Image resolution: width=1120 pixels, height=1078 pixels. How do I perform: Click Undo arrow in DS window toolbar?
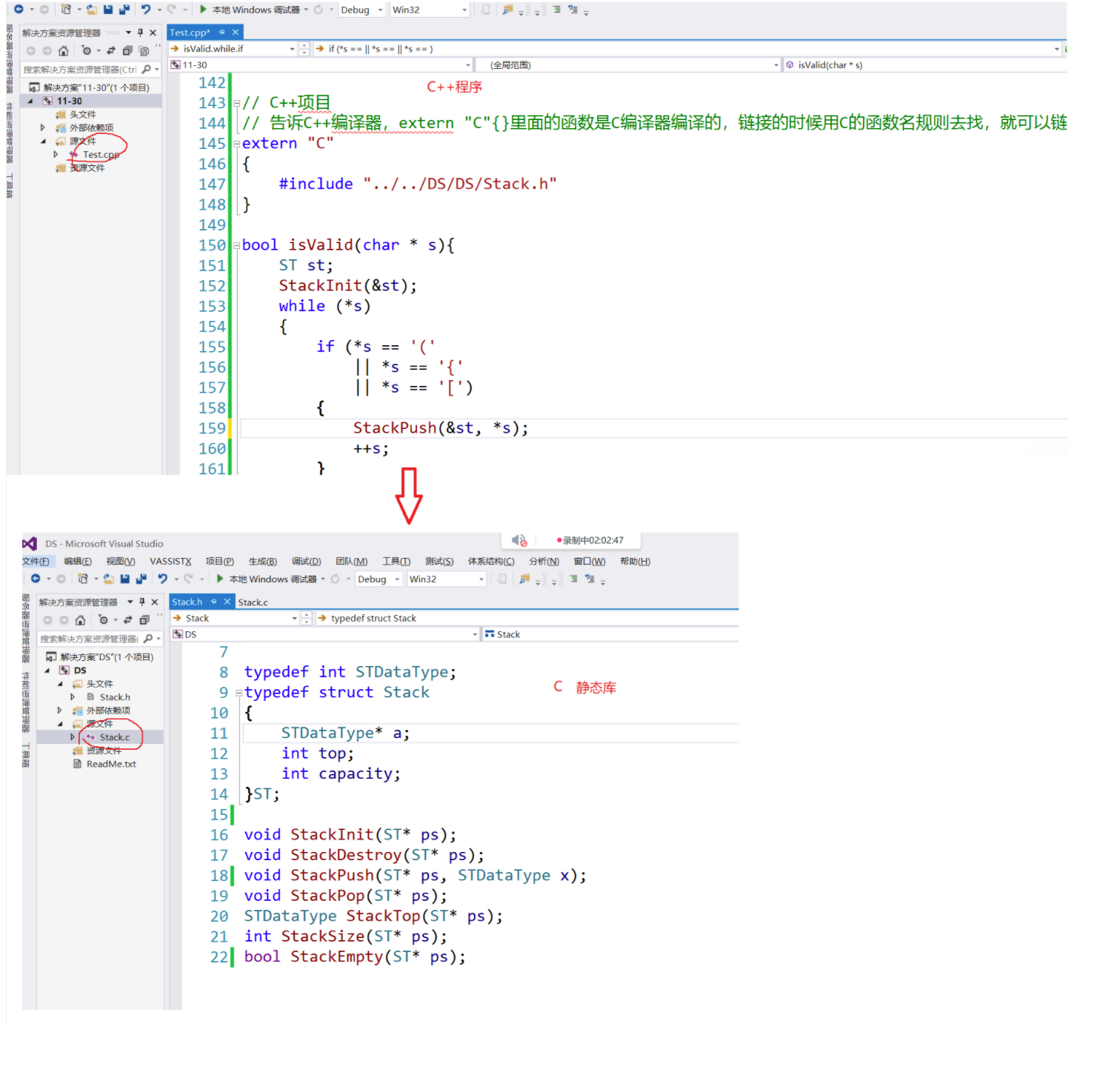coord(162,579)
